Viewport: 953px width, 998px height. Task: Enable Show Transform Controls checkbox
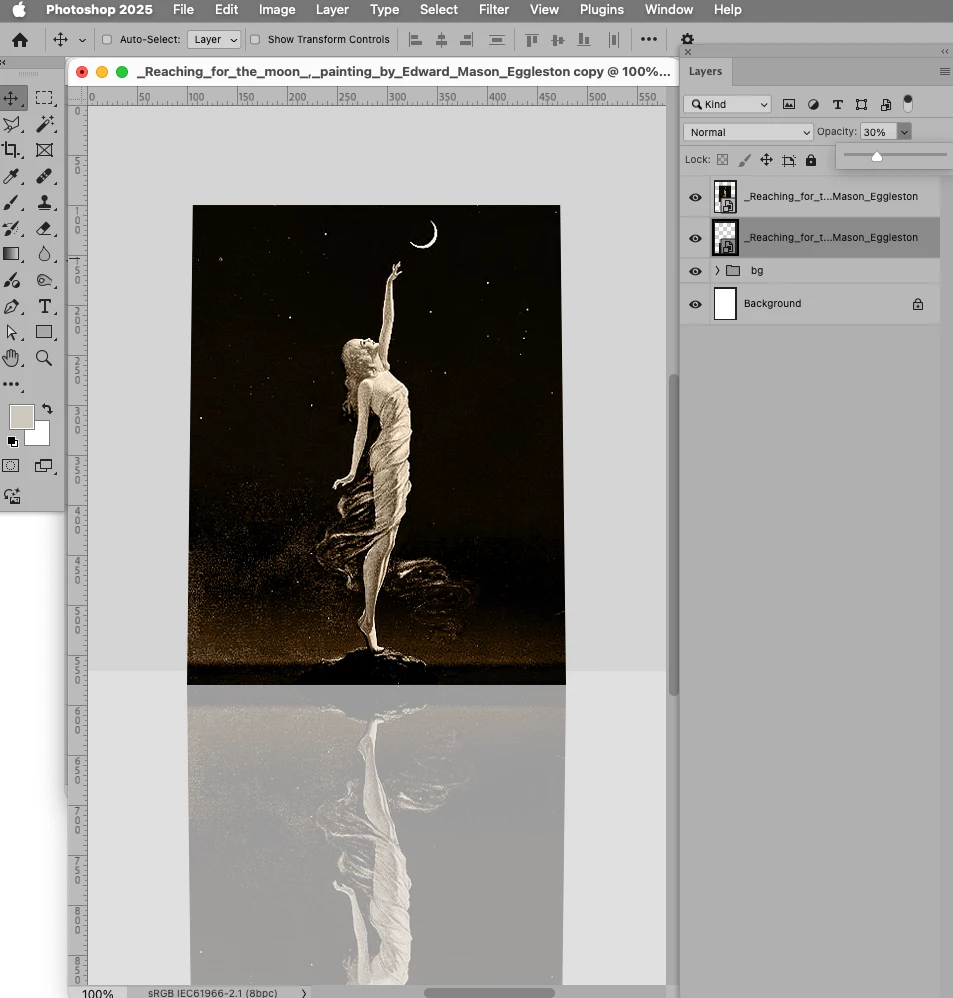coord(255,39)
